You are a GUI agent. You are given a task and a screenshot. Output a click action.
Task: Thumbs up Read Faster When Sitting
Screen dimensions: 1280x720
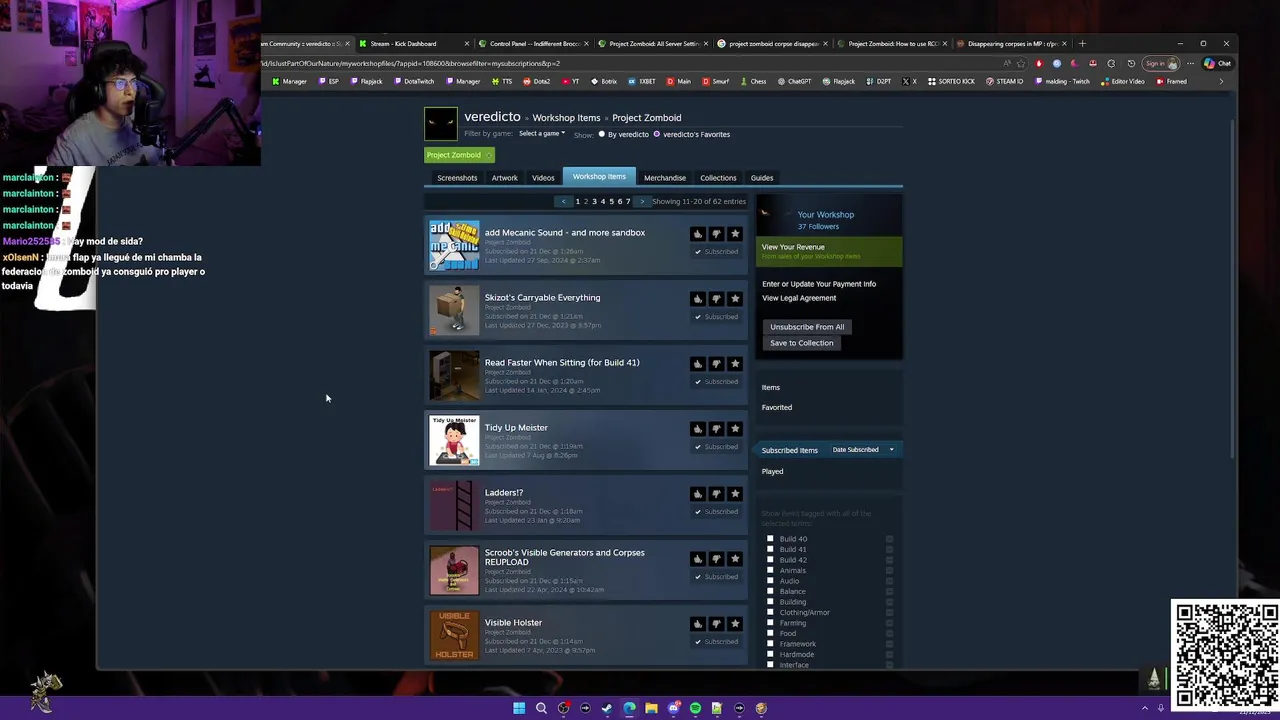(x=698, y=364)
